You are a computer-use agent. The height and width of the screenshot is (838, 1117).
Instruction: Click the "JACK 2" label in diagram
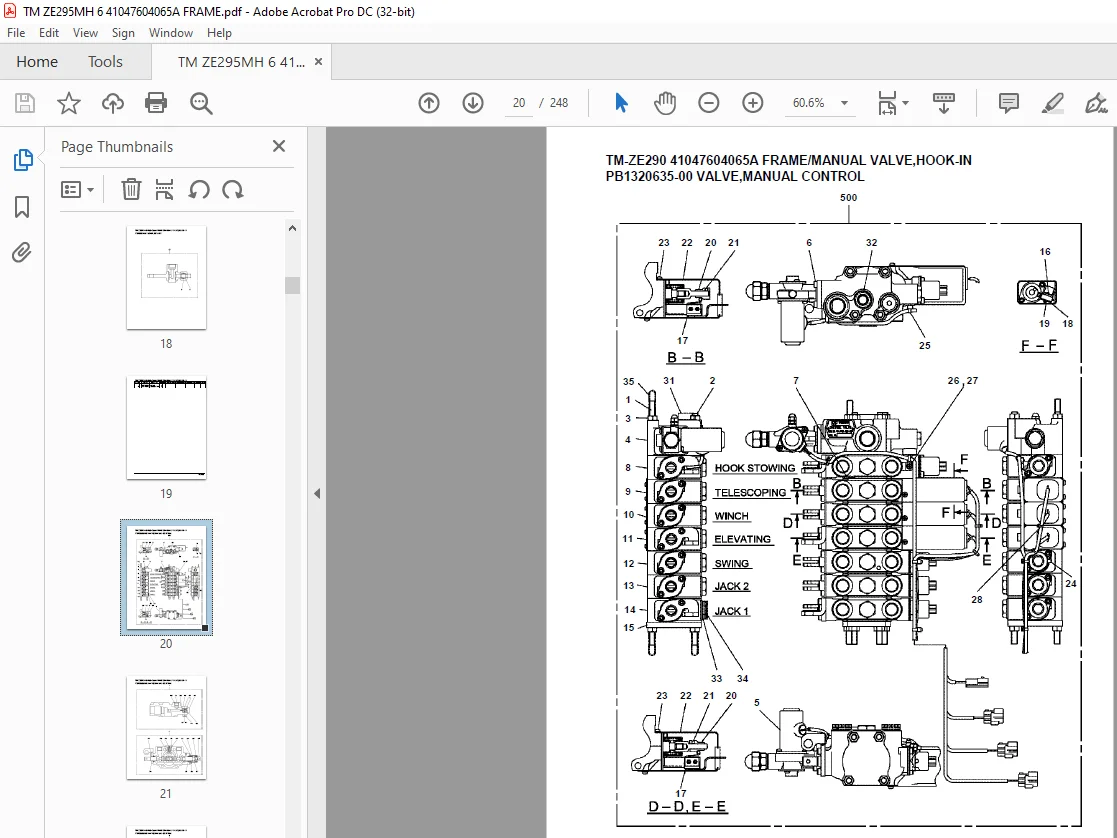pos(732,586)
